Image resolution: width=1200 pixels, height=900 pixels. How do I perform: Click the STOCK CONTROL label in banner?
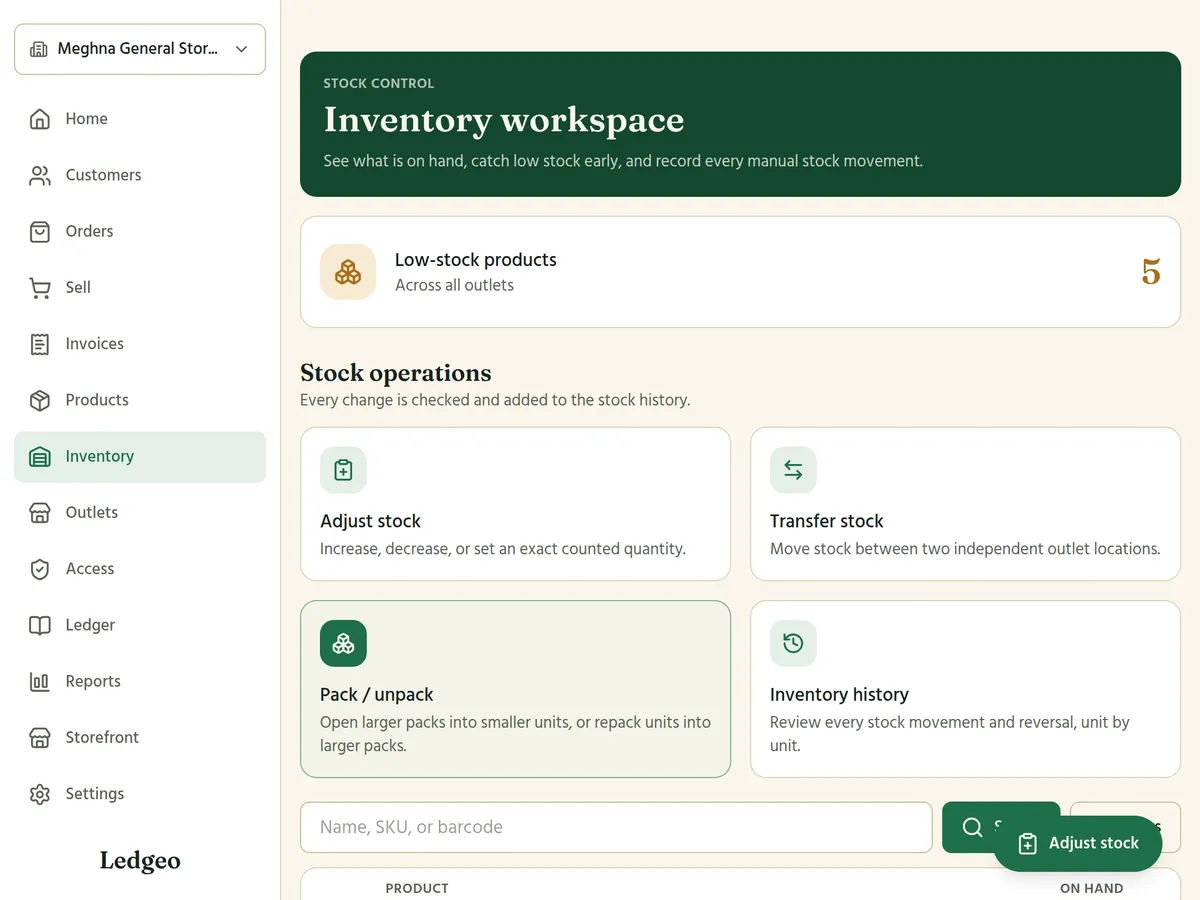tap(379, 83)
